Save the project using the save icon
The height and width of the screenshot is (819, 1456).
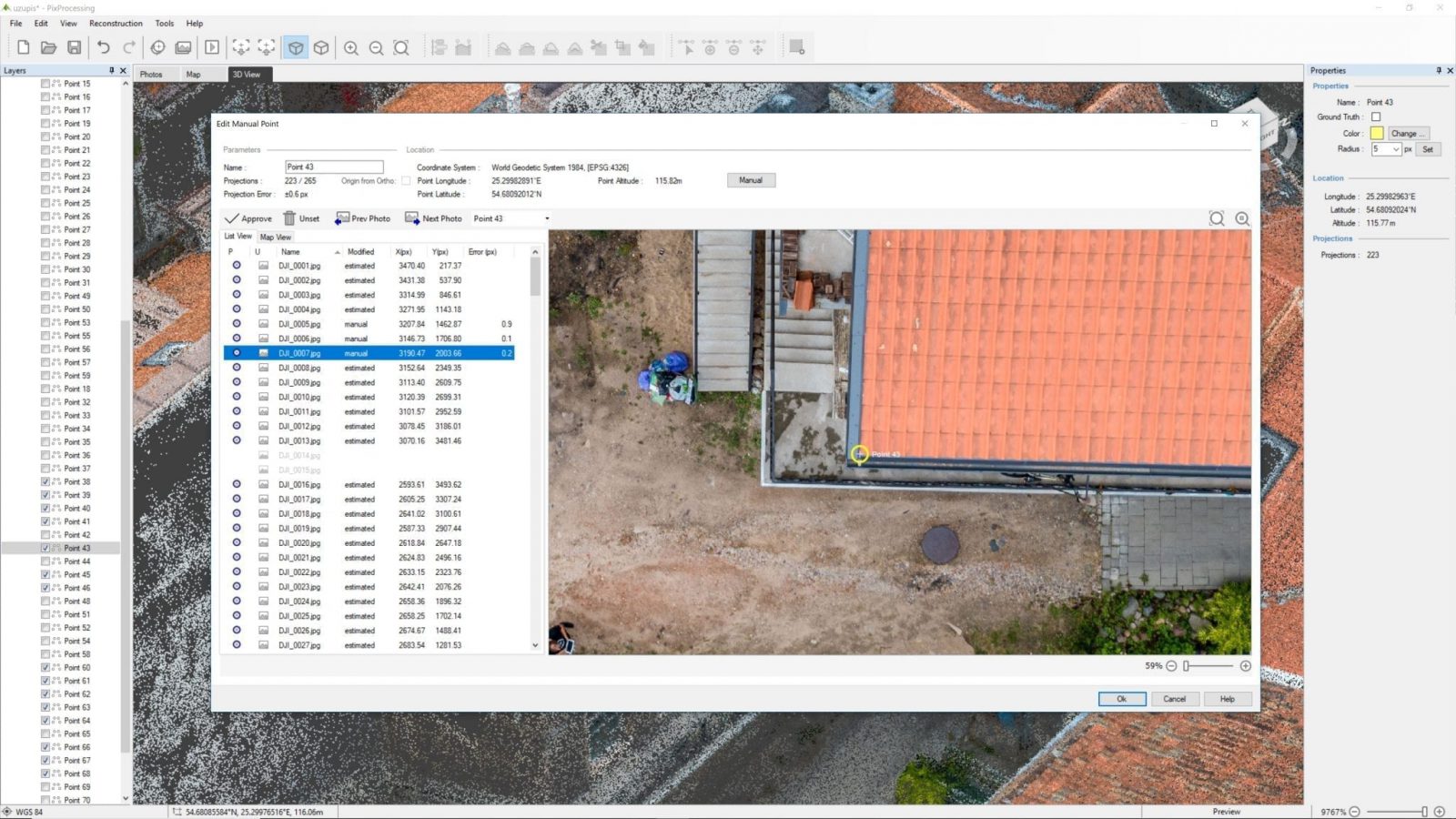(x=75, y=47)
